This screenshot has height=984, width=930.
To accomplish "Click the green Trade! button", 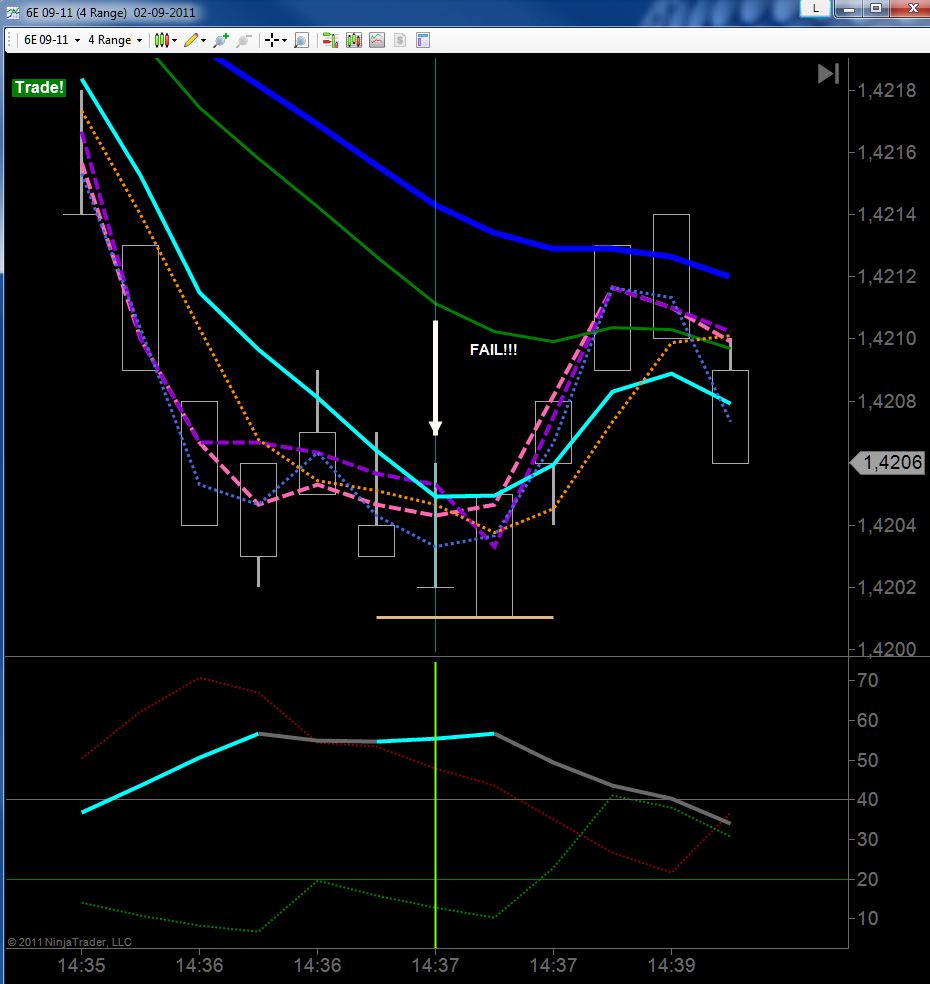I will pos(39,87).
